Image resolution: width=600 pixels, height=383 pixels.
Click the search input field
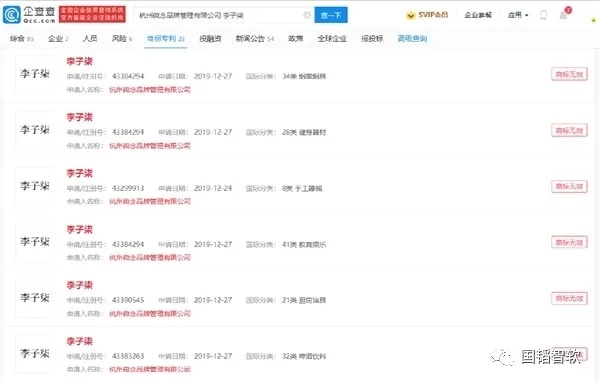click(x=224, y=15)
